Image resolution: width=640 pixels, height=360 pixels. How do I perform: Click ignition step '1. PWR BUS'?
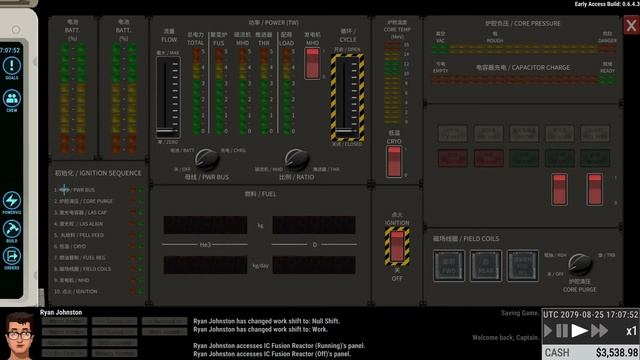[x=74, y=190]
